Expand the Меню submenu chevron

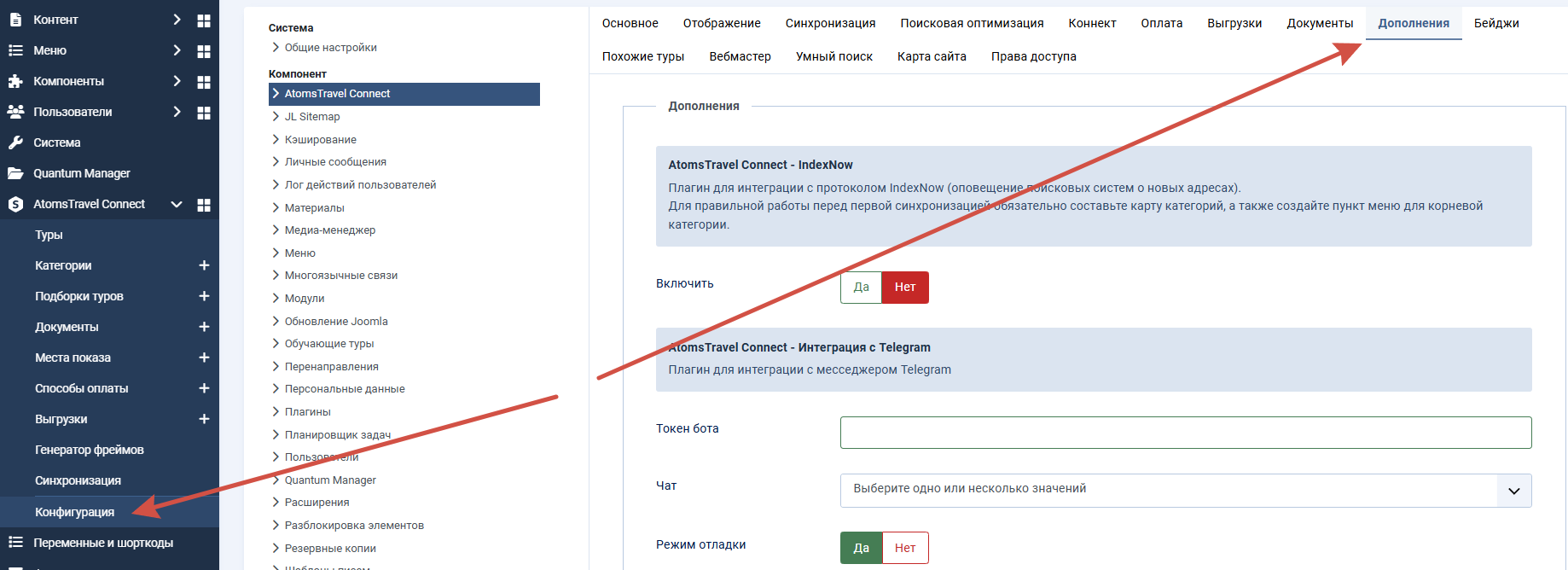point(177,50)
